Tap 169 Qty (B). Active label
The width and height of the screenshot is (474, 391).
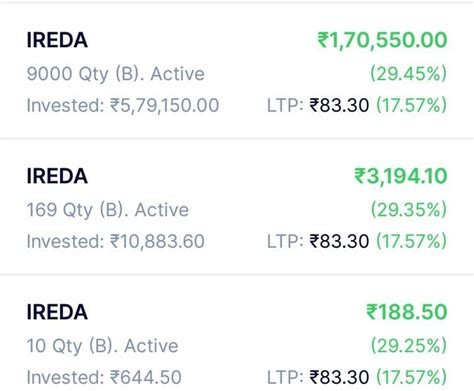[x=108, y=210]
